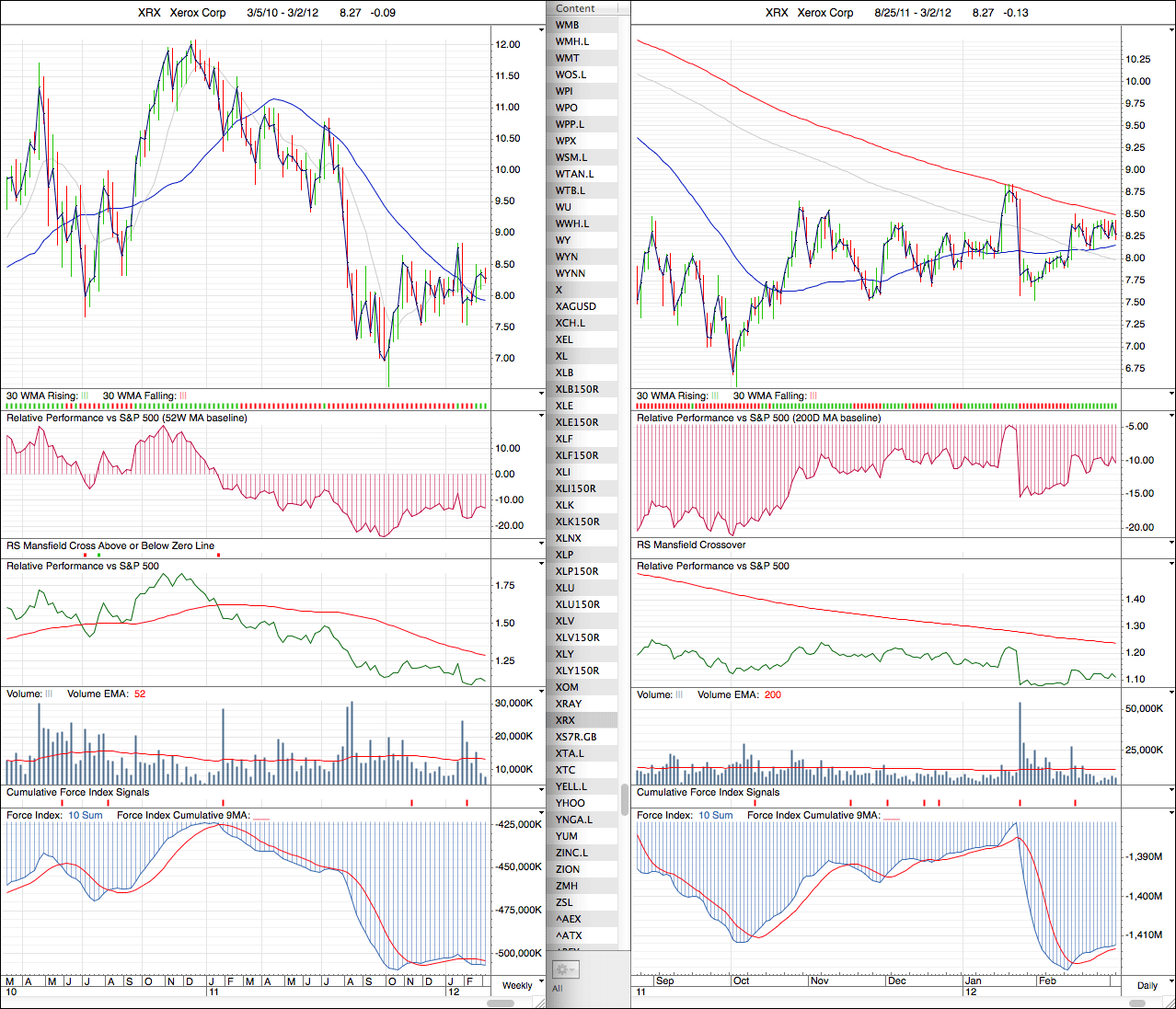Click the Volume bars icon in weekly chart

point(49,694)
